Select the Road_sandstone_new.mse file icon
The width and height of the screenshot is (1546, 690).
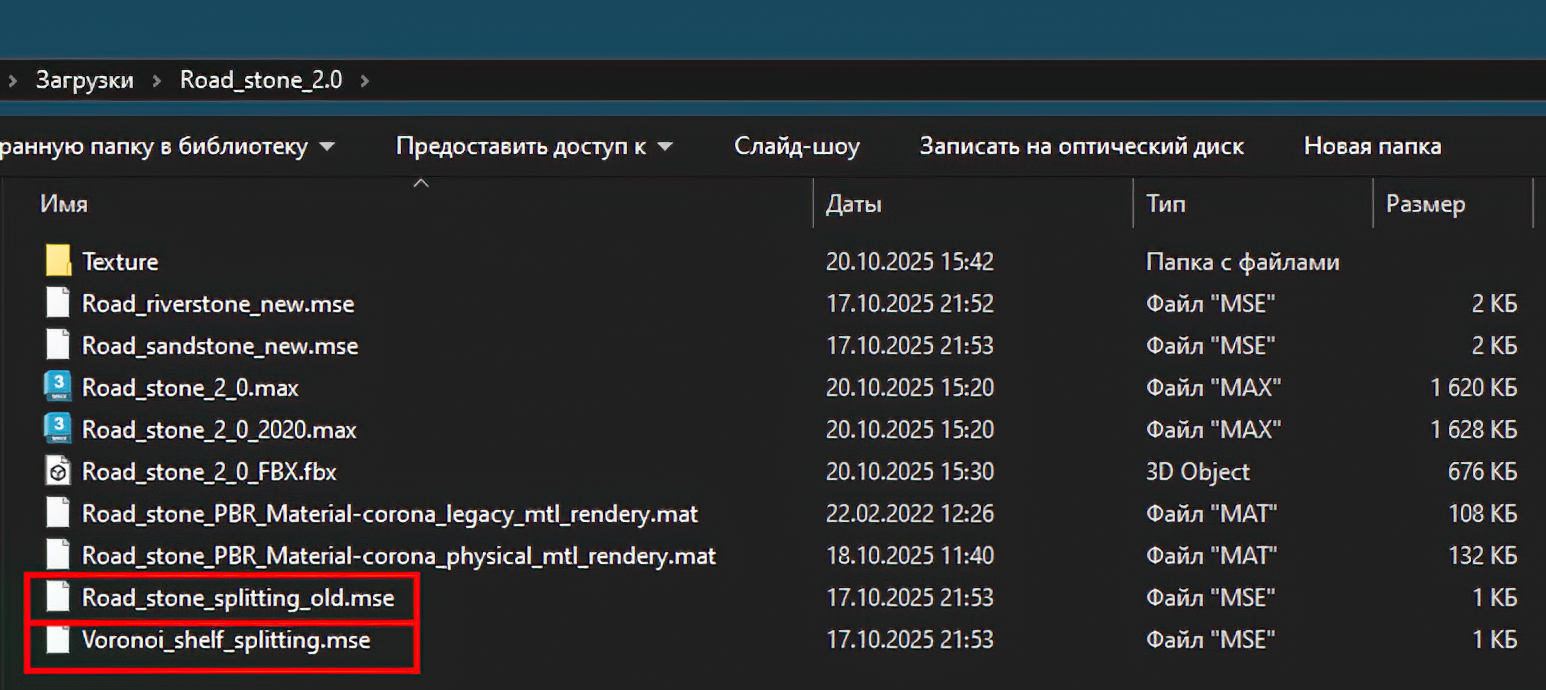coord(59,345)
